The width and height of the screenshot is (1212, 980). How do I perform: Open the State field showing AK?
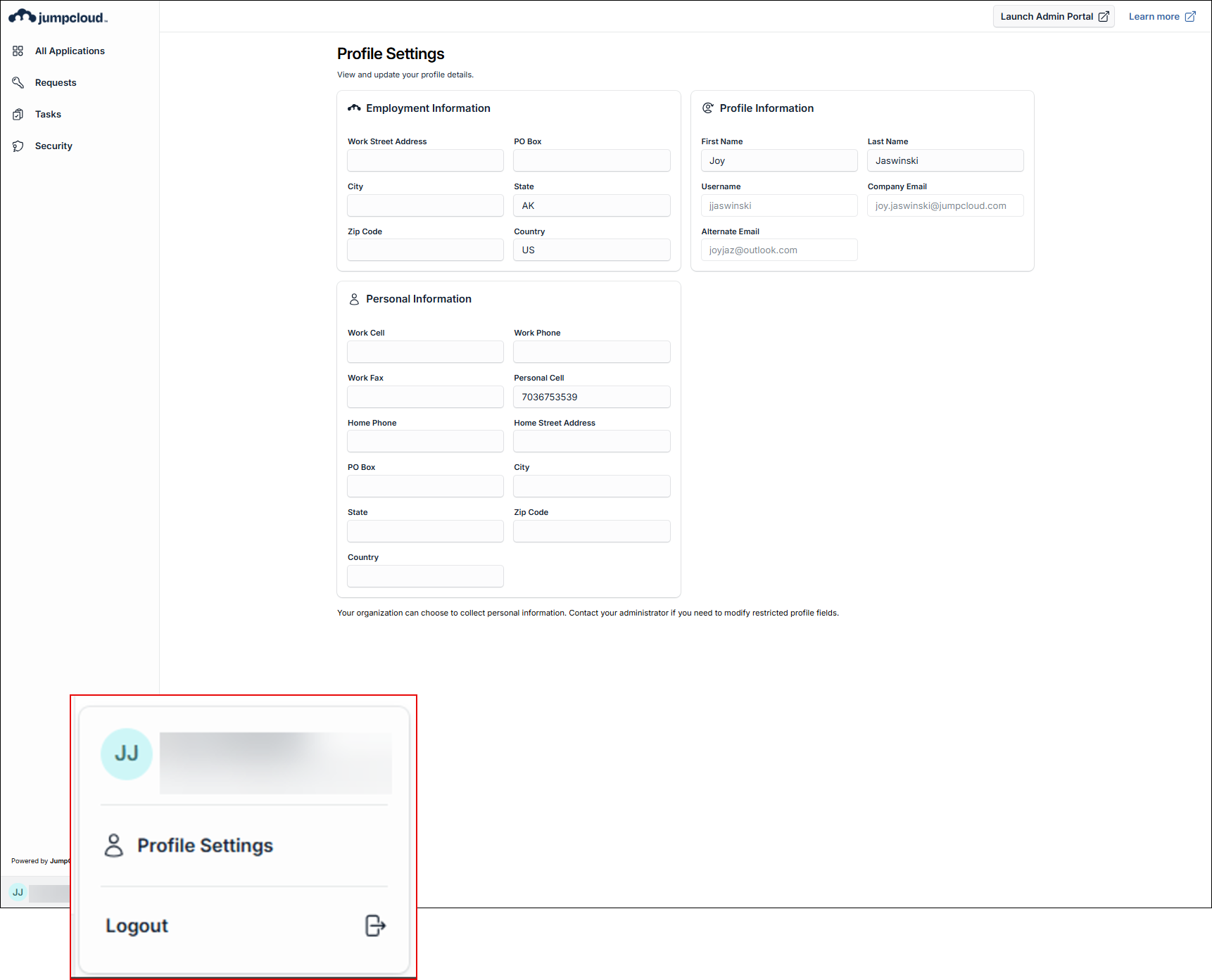(x=591, y=205)
